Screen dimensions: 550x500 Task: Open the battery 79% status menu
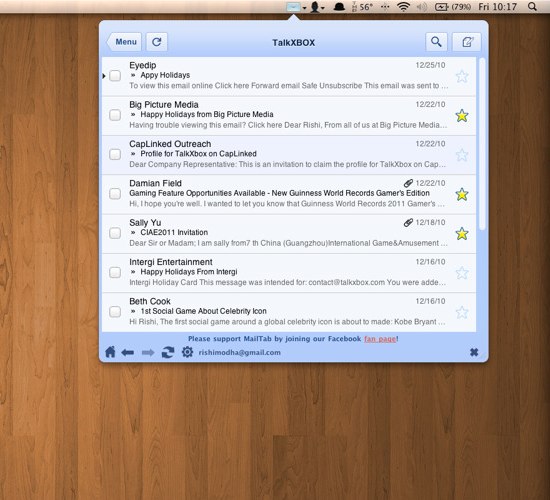tap(453, 7)
